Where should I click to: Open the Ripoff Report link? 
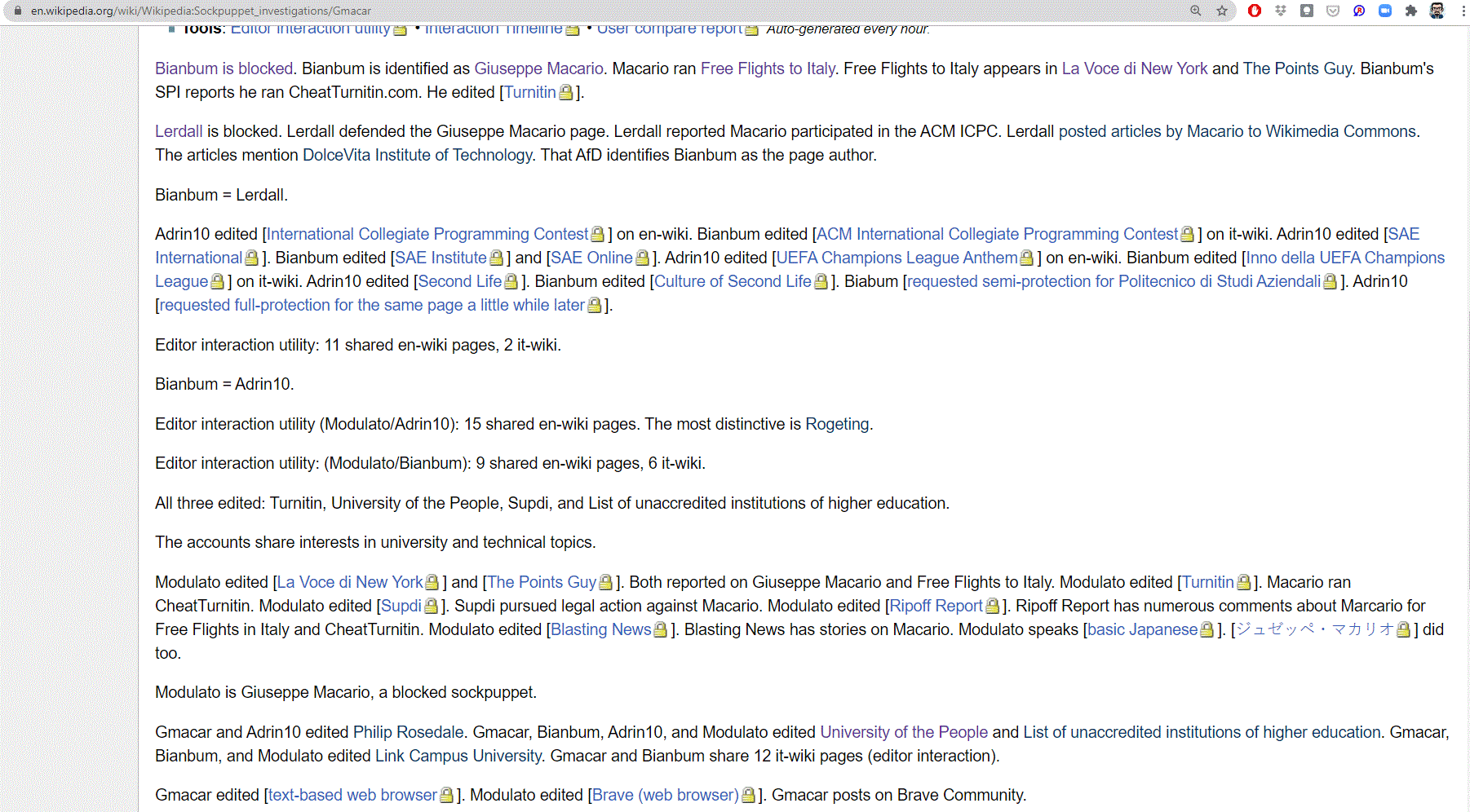pyautogui.click(x=936, y=606)
